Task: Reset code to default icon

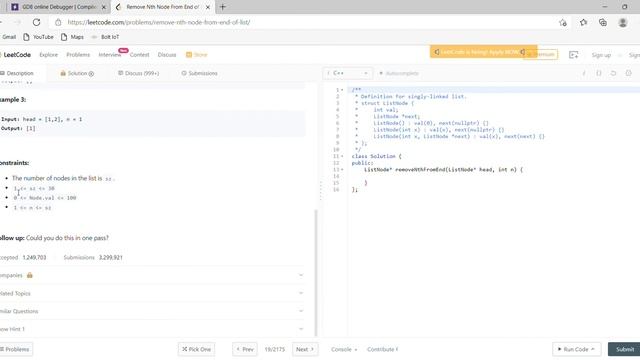Action: [x=613, y=73]
